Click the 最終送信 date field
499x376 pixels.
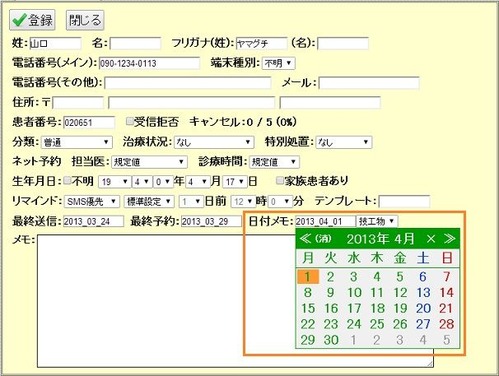point(93,221)
